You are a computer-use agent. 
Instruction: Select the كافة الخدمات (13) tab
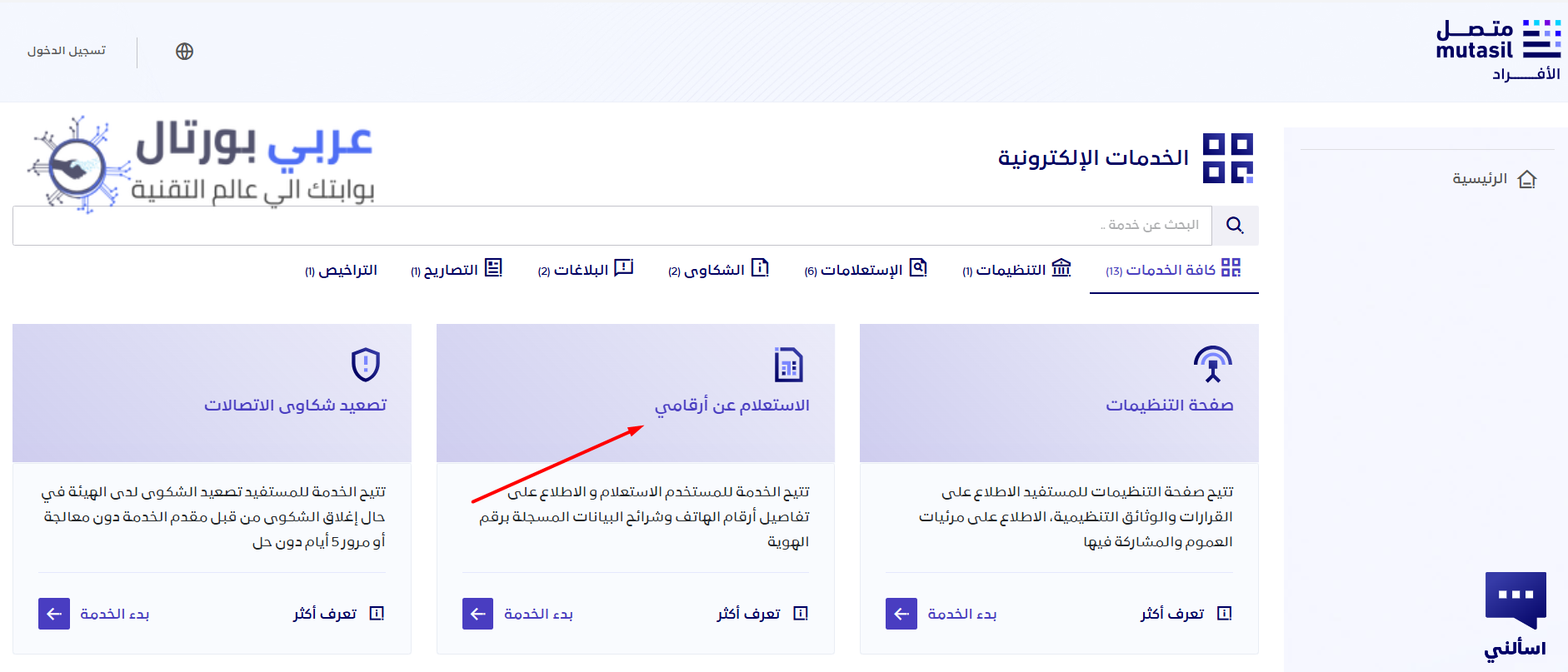tap(1174, 270)
